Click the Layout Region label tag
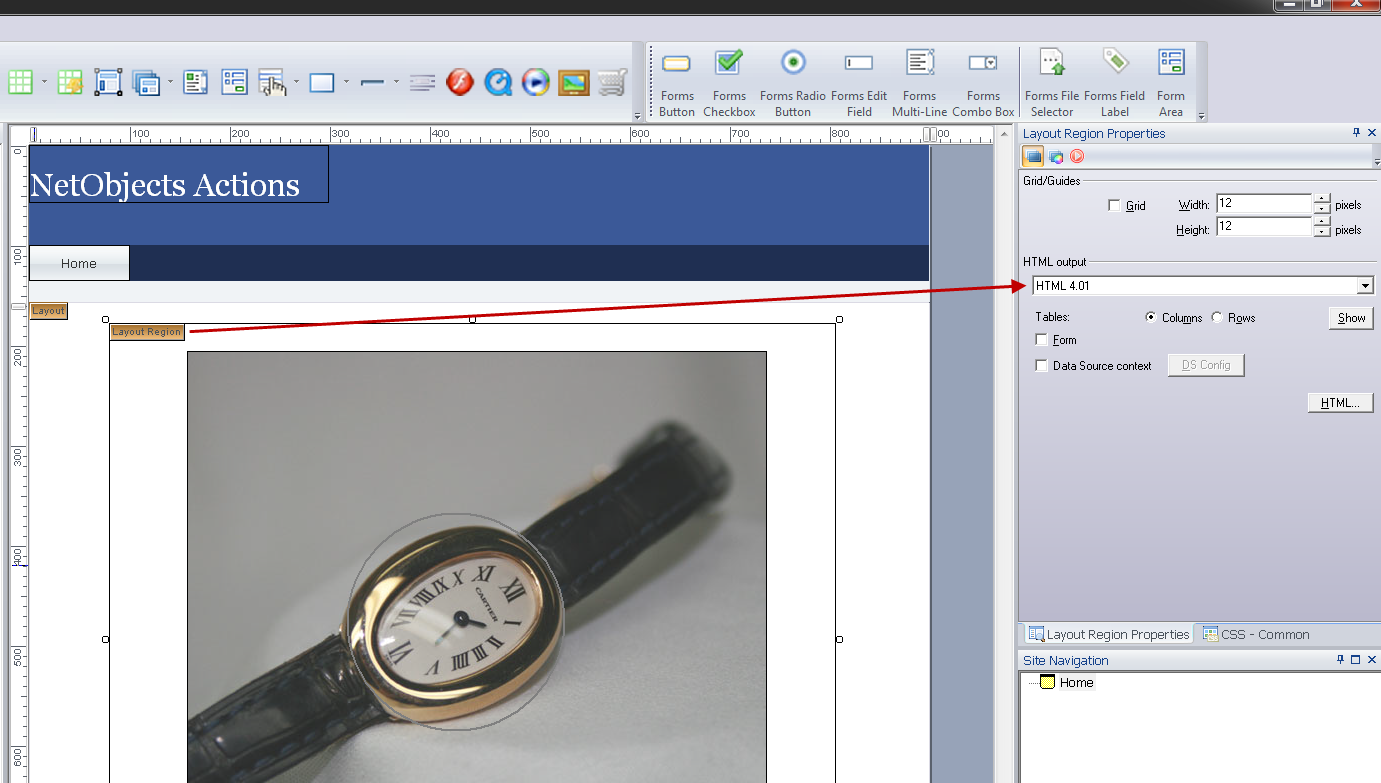The image size is (1381, 783). point(147,332)
